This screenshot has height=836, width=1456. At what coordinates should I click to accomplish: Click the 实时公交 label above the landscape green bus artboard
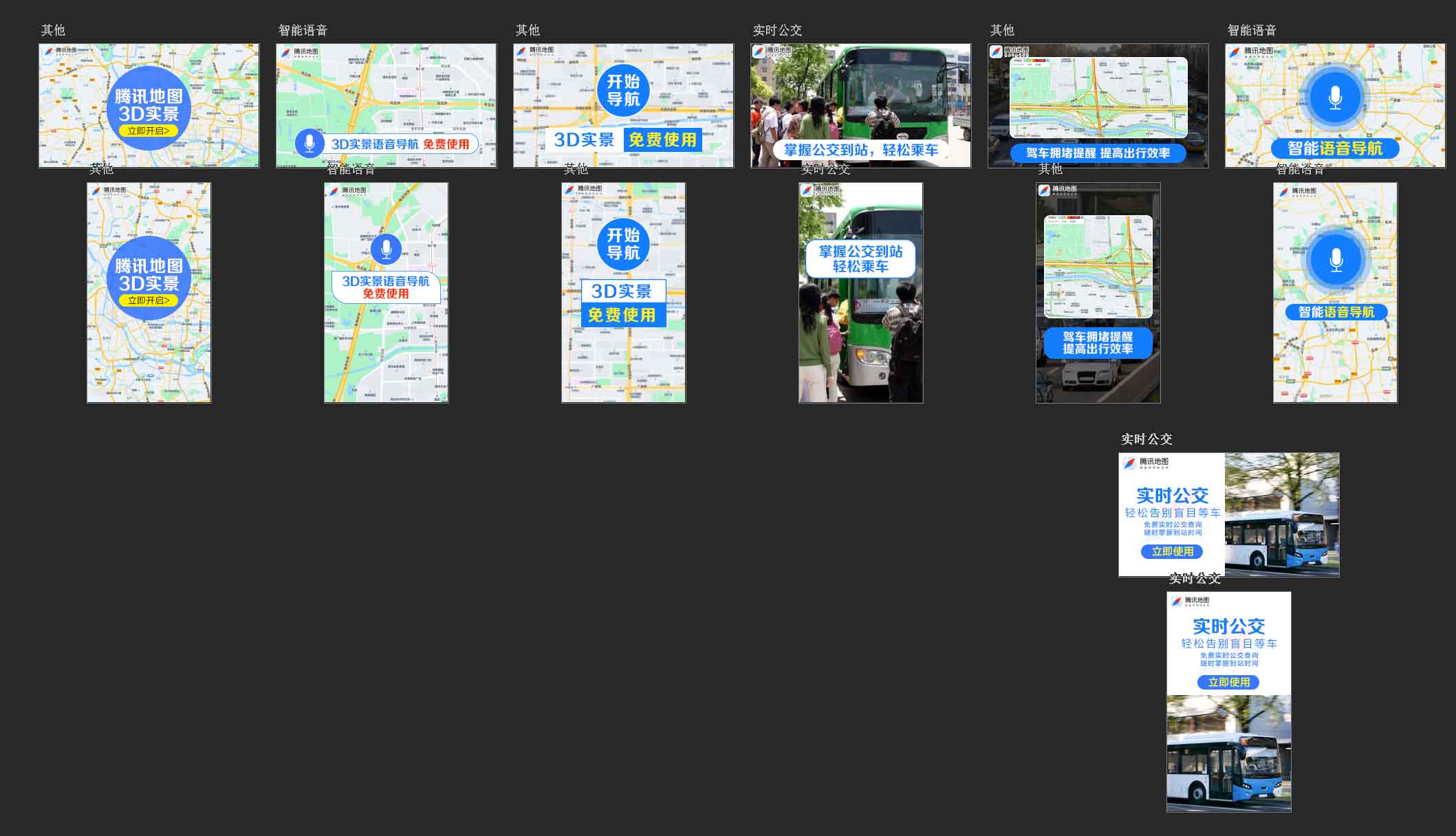(777, 30)
